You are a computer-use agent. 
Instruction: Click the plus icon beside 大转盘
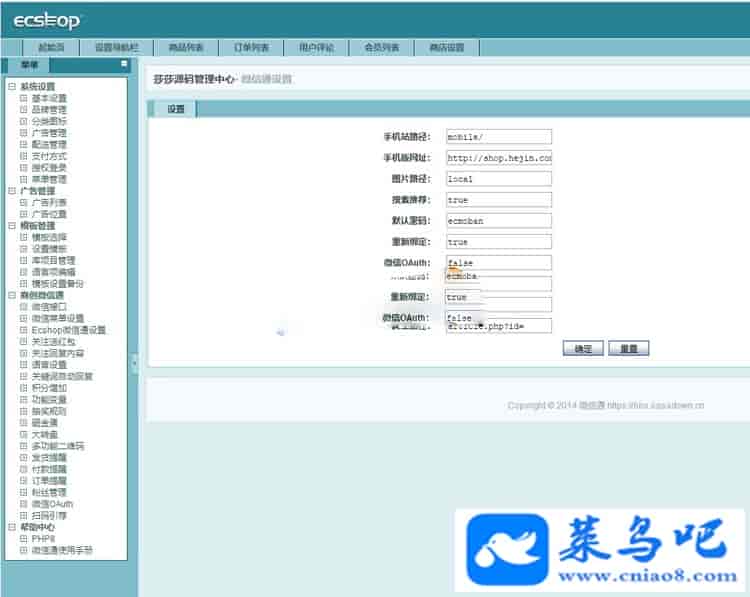[24, 434]
